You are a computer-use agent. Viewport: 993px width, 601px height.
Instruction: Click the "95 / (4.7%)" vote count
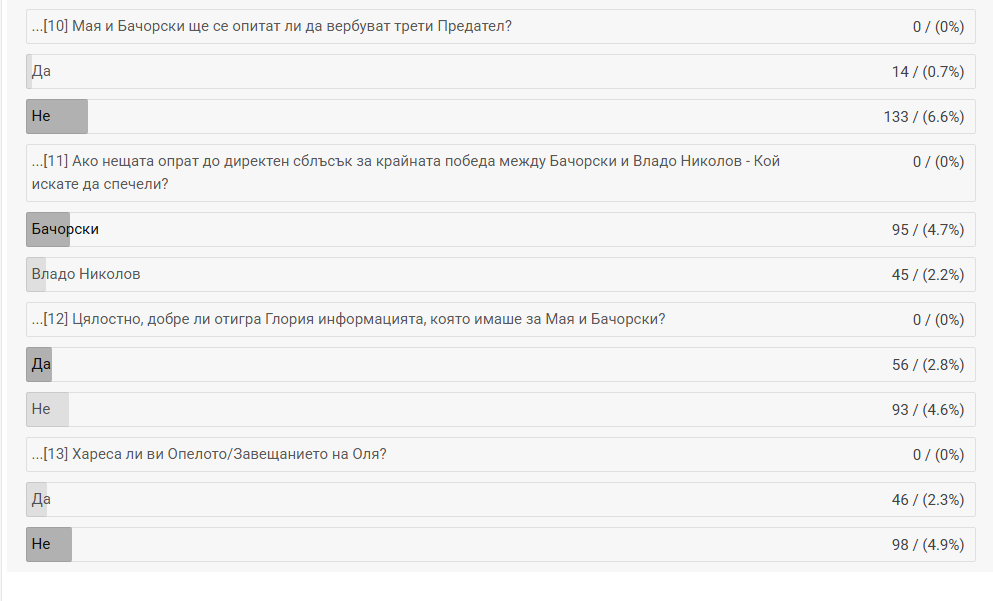pos(927,230)
